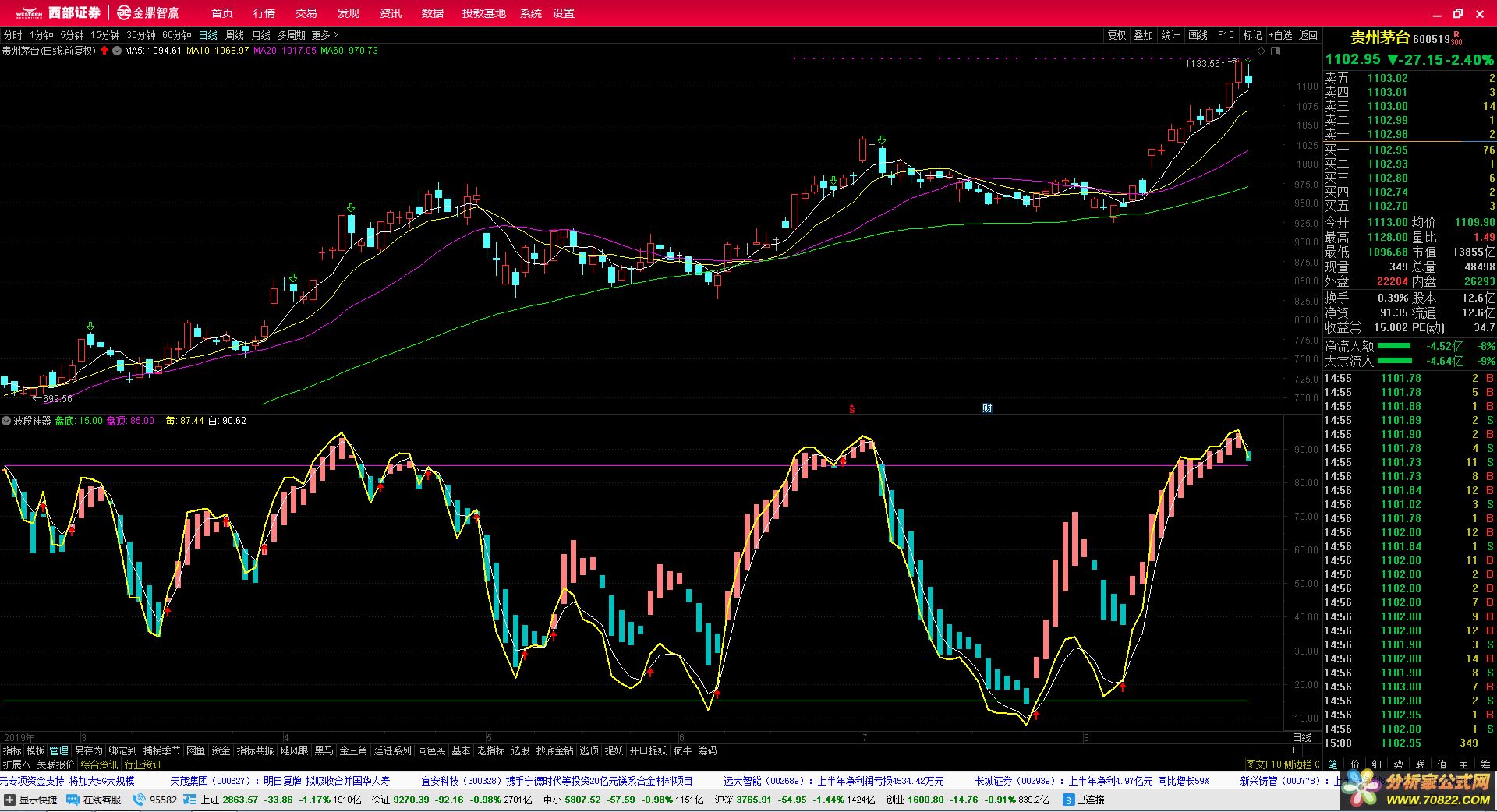The height and width of the screenshot is (812, 1497).
Task: Add stock with +自选 button
Action: [1281, 35]
